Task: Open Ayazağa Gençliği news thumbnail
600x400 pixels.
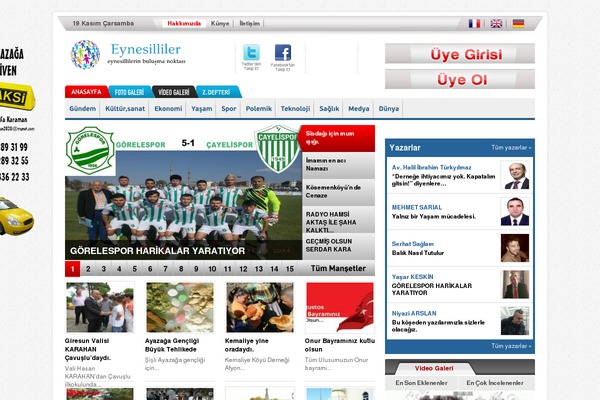Action: [180, 307]
